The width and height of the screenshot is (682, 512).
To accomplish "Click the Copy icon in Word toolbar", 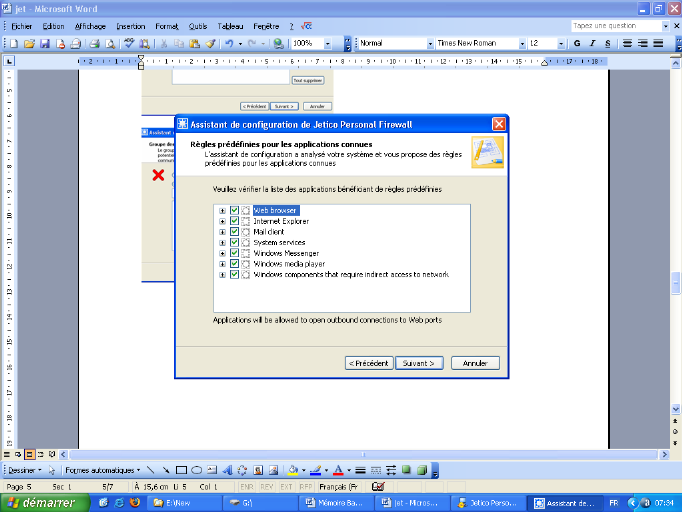I will pos(179,44).
